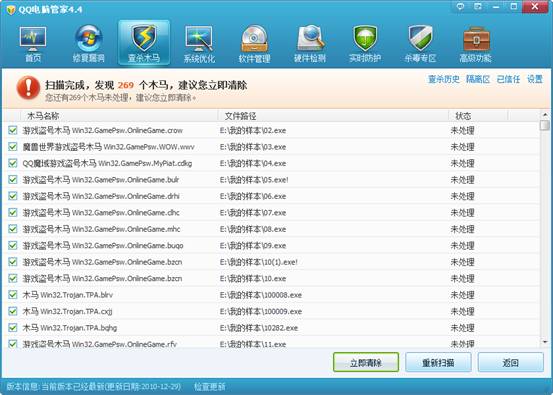Click the 未处理 status in the 02.exe row
Viewport: 553px width, 395px height.
pos(462,130)
